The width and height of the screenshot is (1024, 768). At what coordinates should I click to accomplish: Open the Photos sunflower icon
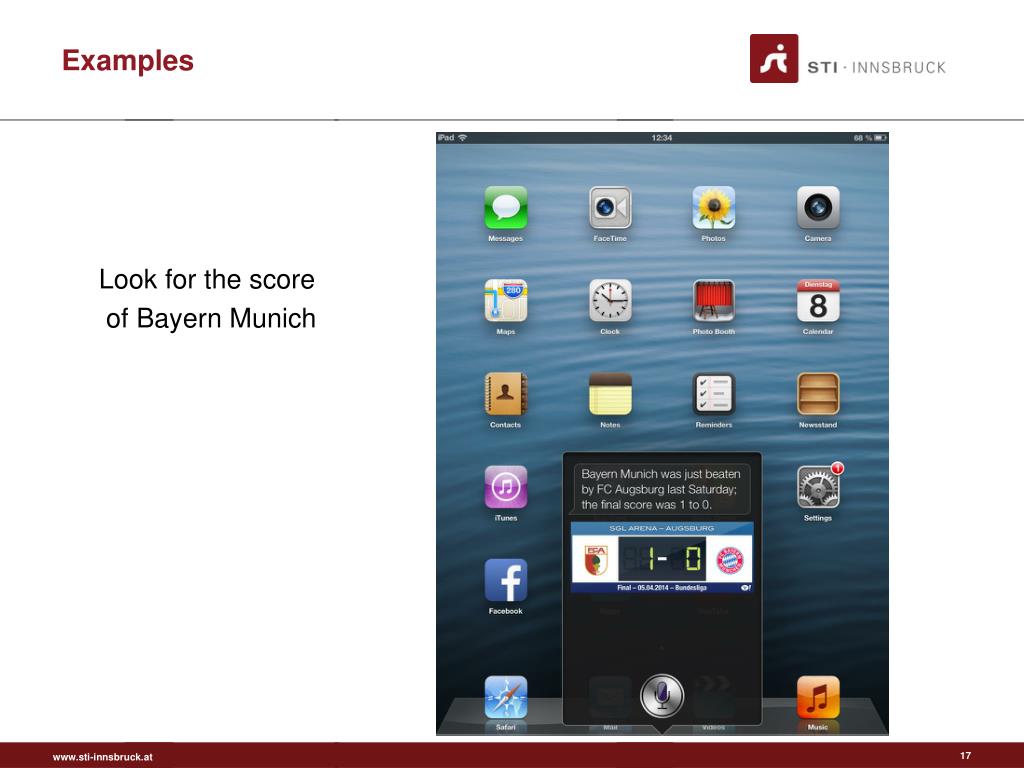coord(714,208)
